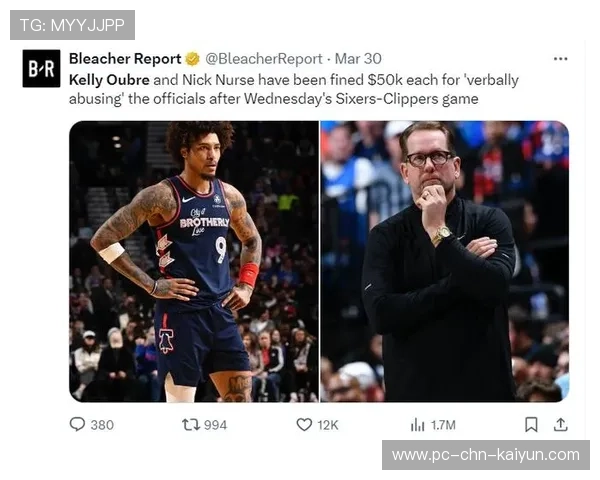Click the bold Kelly Oubre name

tap(109, 80)
